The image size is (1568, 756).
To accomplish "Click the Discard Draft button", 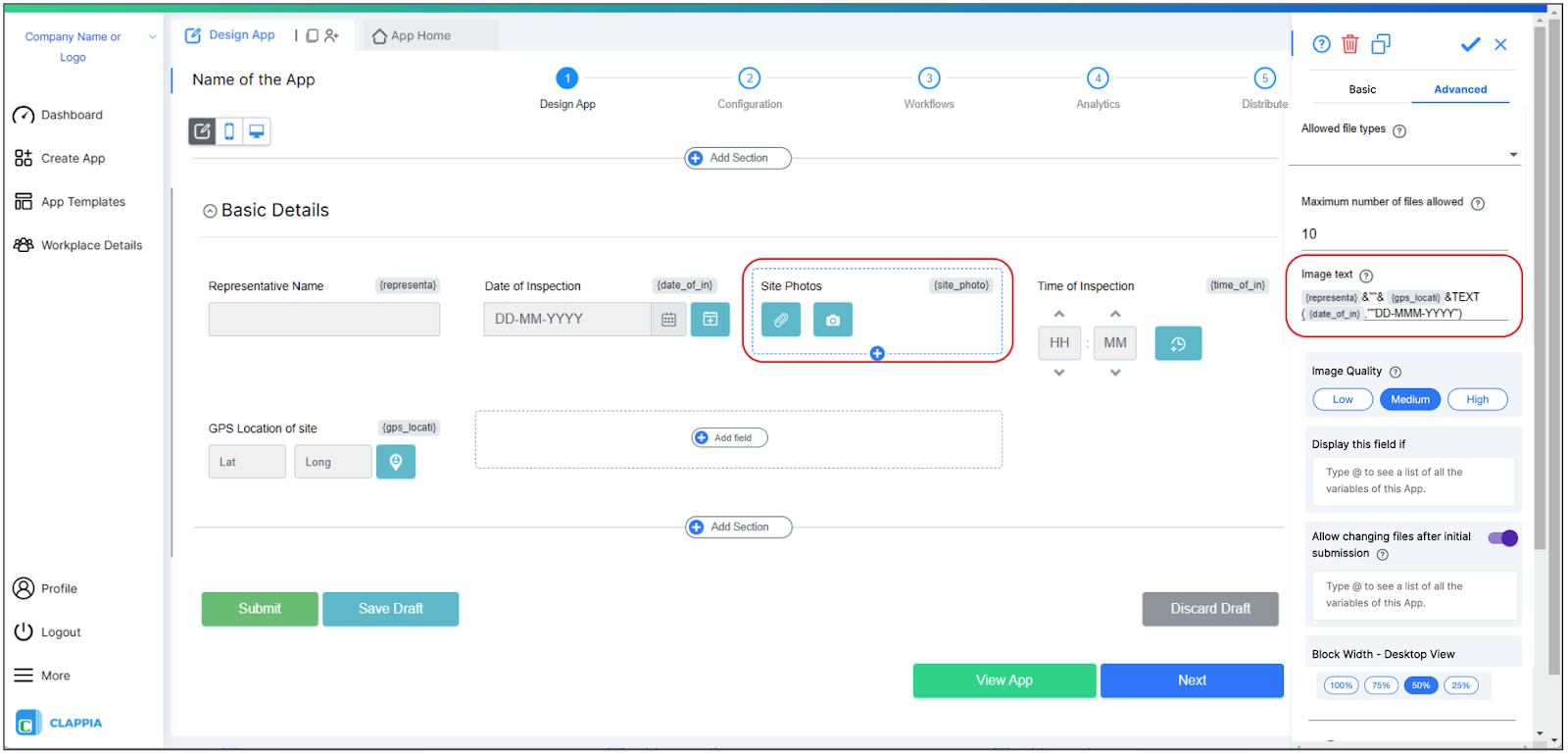I will 1210,609.
